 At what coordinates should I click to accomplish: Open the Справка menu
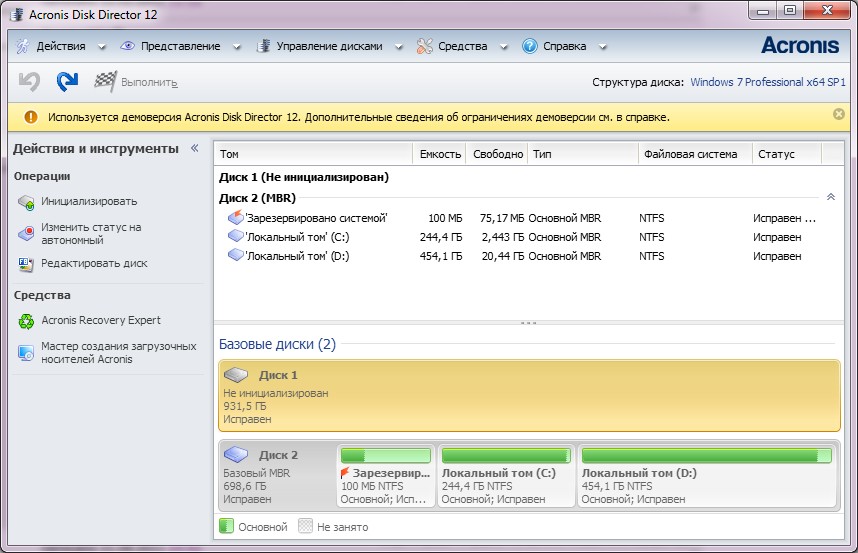click(x=565, y=46)
